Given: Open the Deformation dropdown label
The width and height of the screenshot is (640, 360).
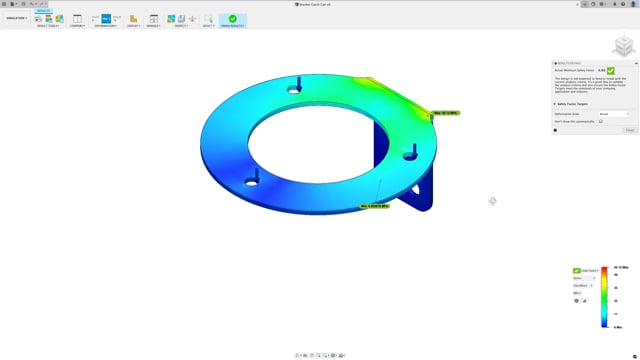Looking at the screenshot, I should [106, 26].
